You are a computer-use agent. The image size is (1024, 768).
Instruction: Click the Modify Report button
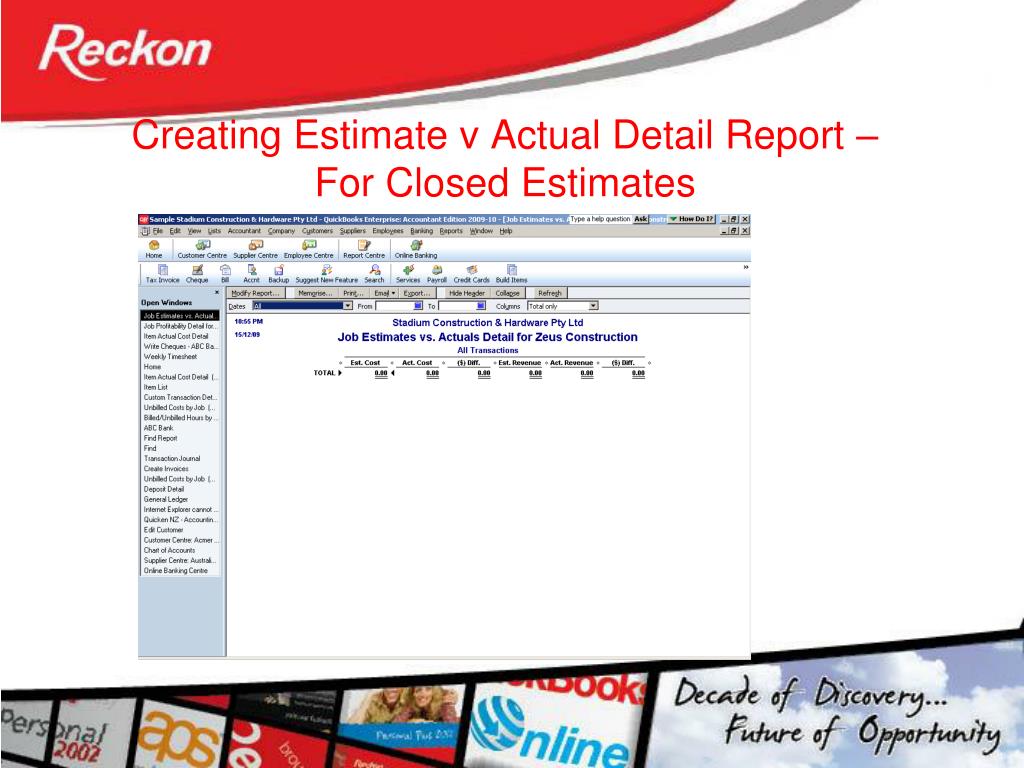coord(255,293)
